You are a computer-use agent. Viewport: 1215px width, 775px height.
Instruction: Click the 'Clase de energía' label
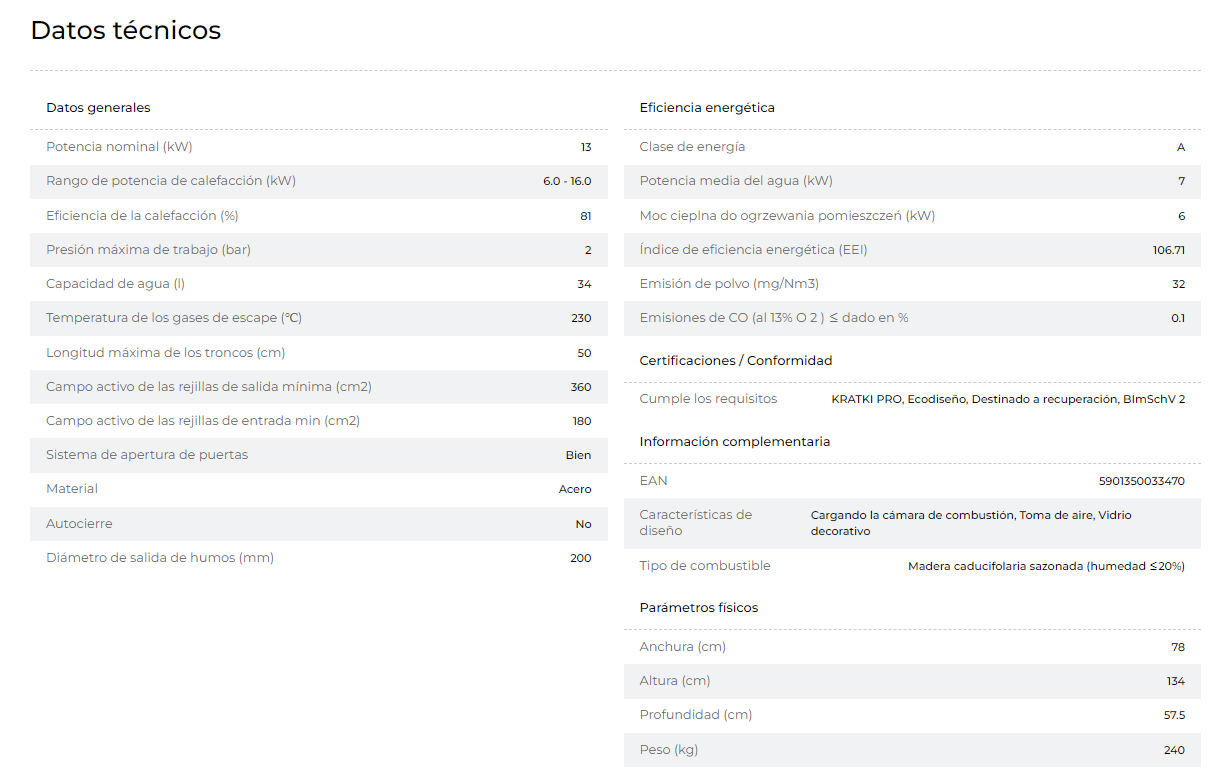692,147
